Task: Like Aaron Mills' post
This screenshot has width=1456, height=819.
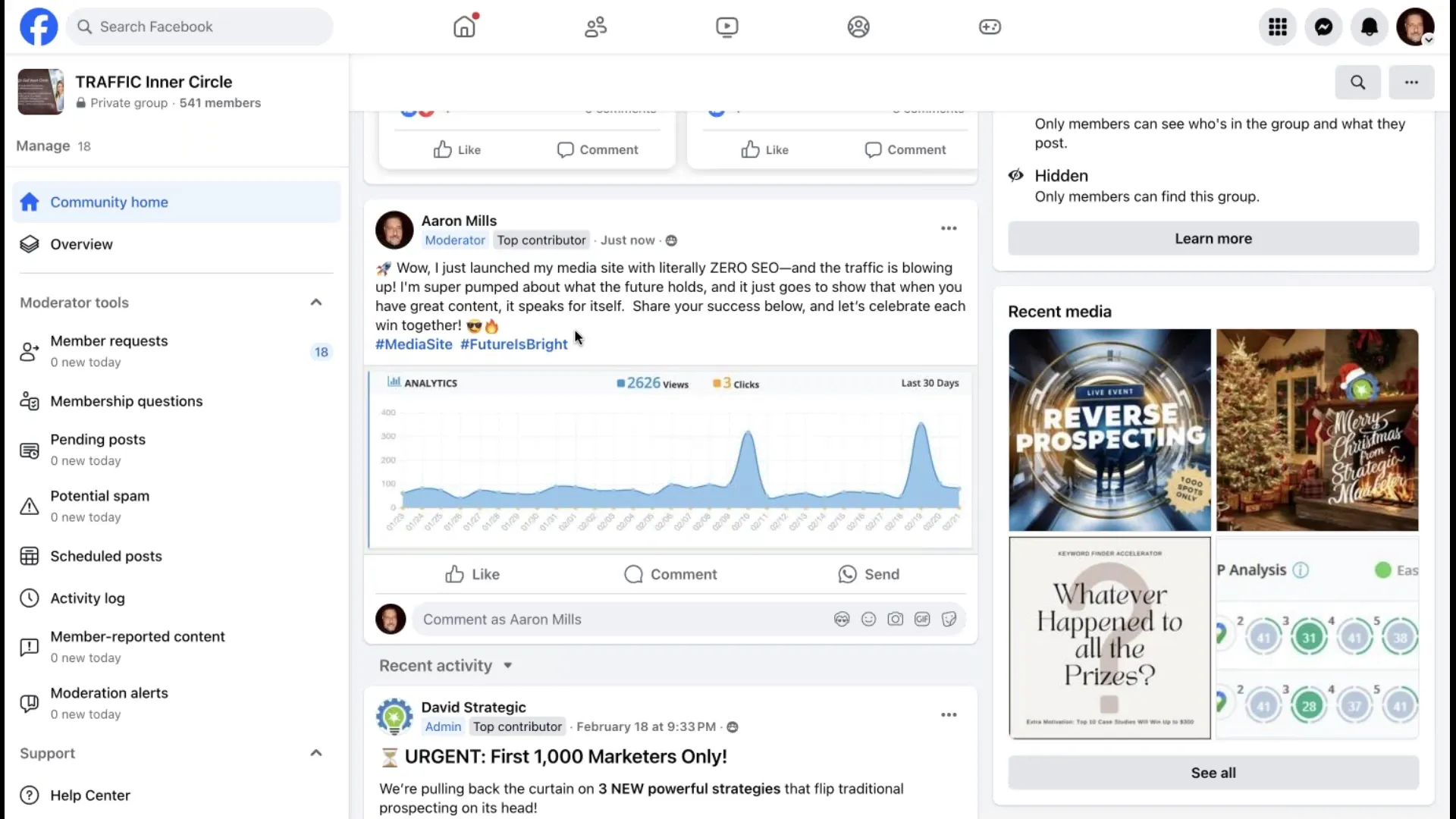Action: (472, 575)
